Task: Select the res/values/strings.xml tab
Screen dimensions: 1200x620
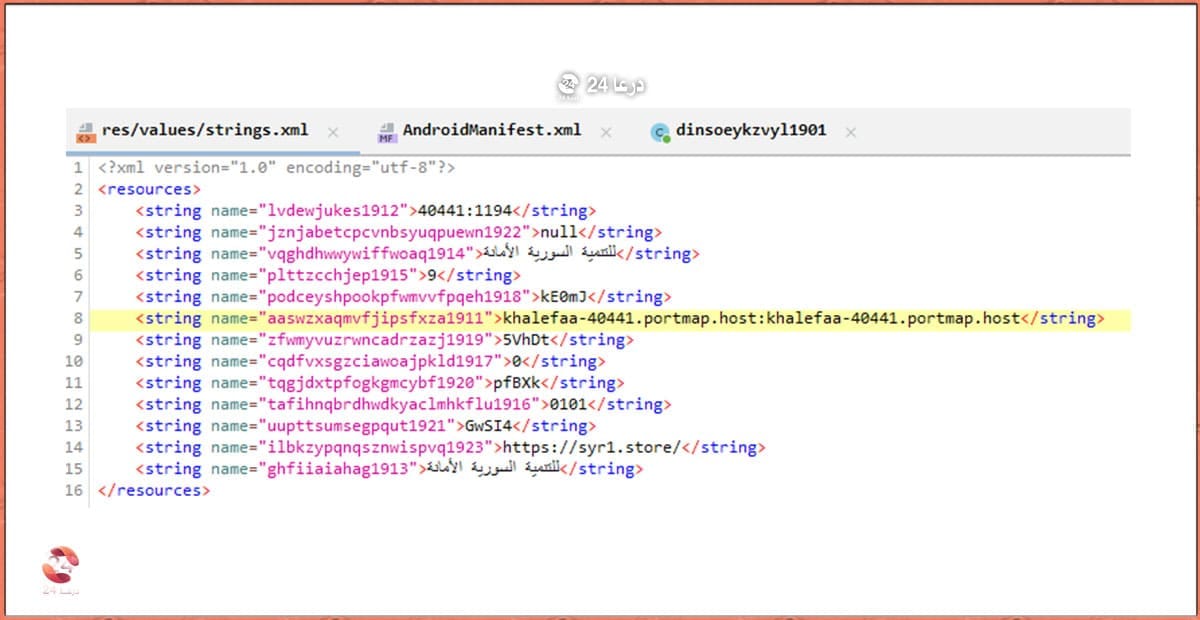Action: (x=204, y=131)
